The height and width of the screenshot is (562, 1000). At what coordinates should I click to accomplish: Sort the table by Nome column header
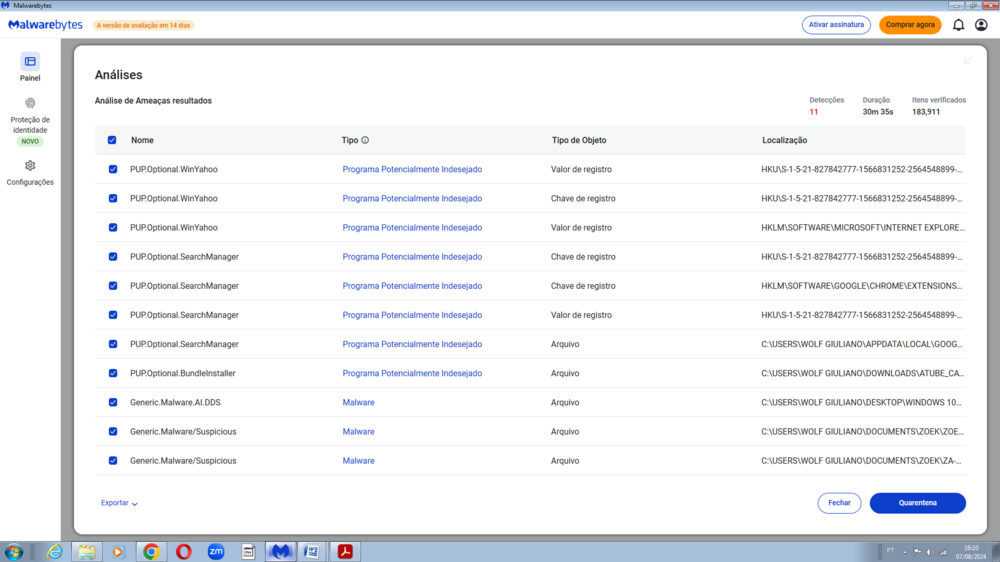pos(142,141)
